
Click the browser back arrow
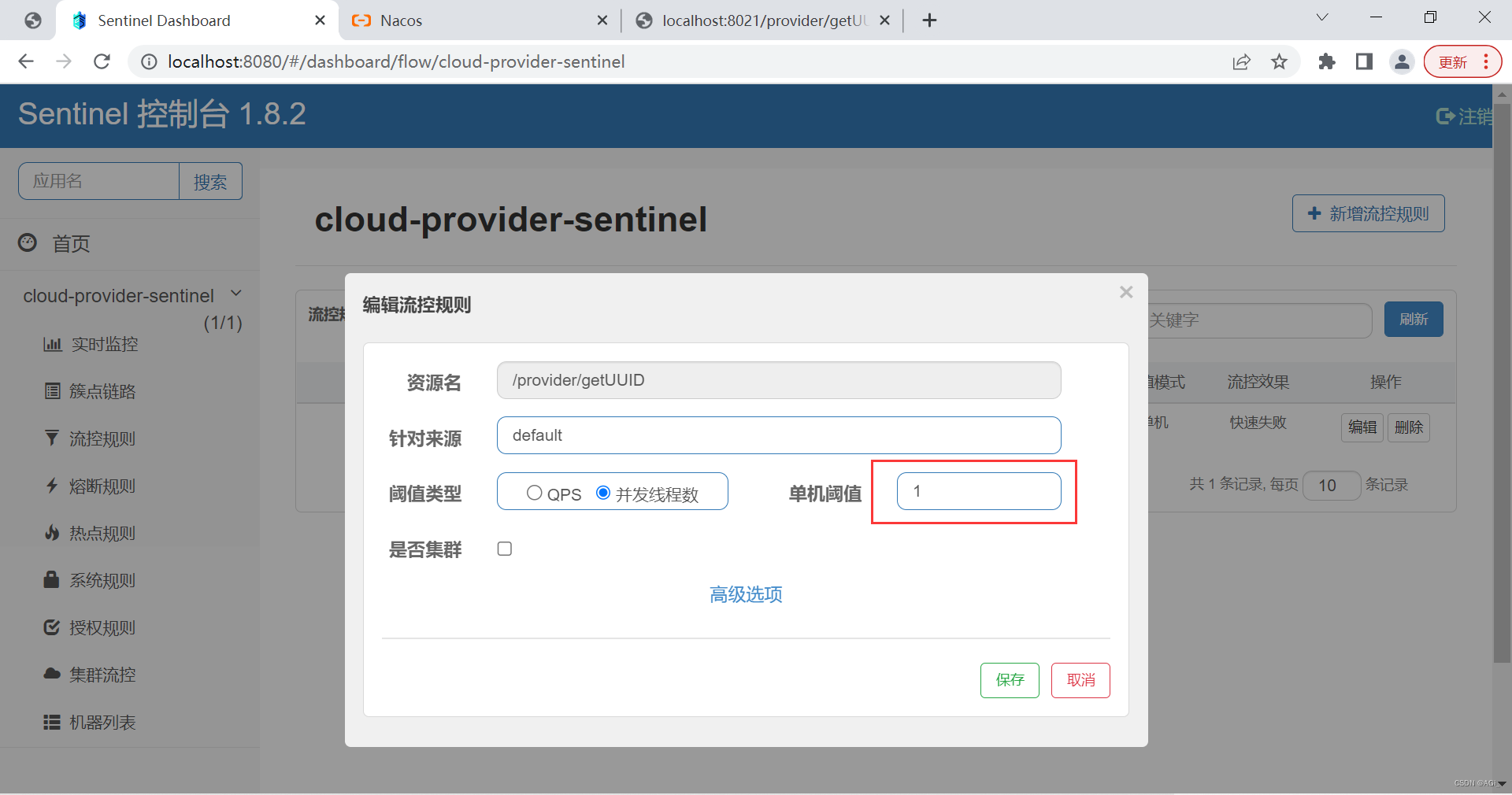click(26, 61)
